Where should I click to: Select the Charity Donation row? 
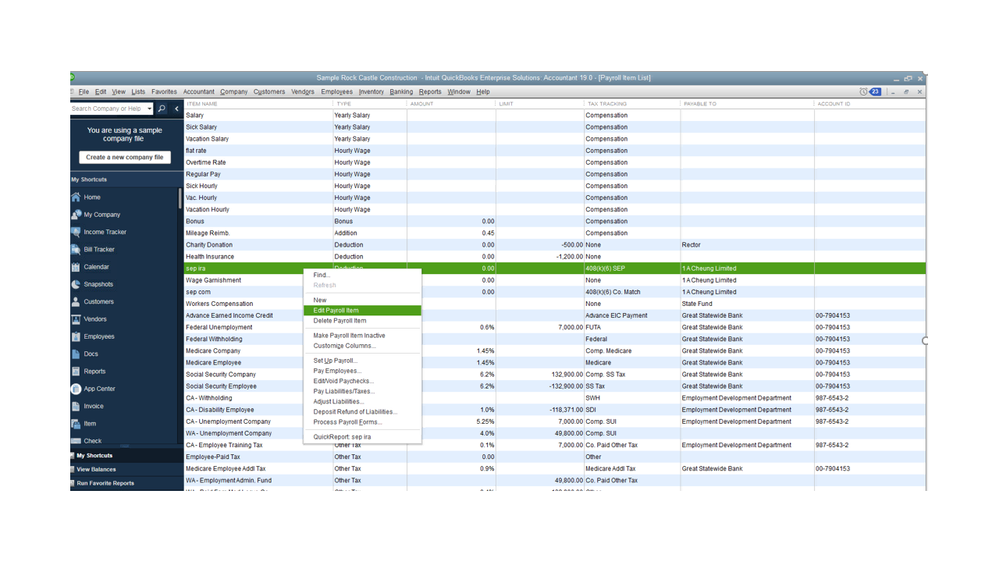point(554,245)
